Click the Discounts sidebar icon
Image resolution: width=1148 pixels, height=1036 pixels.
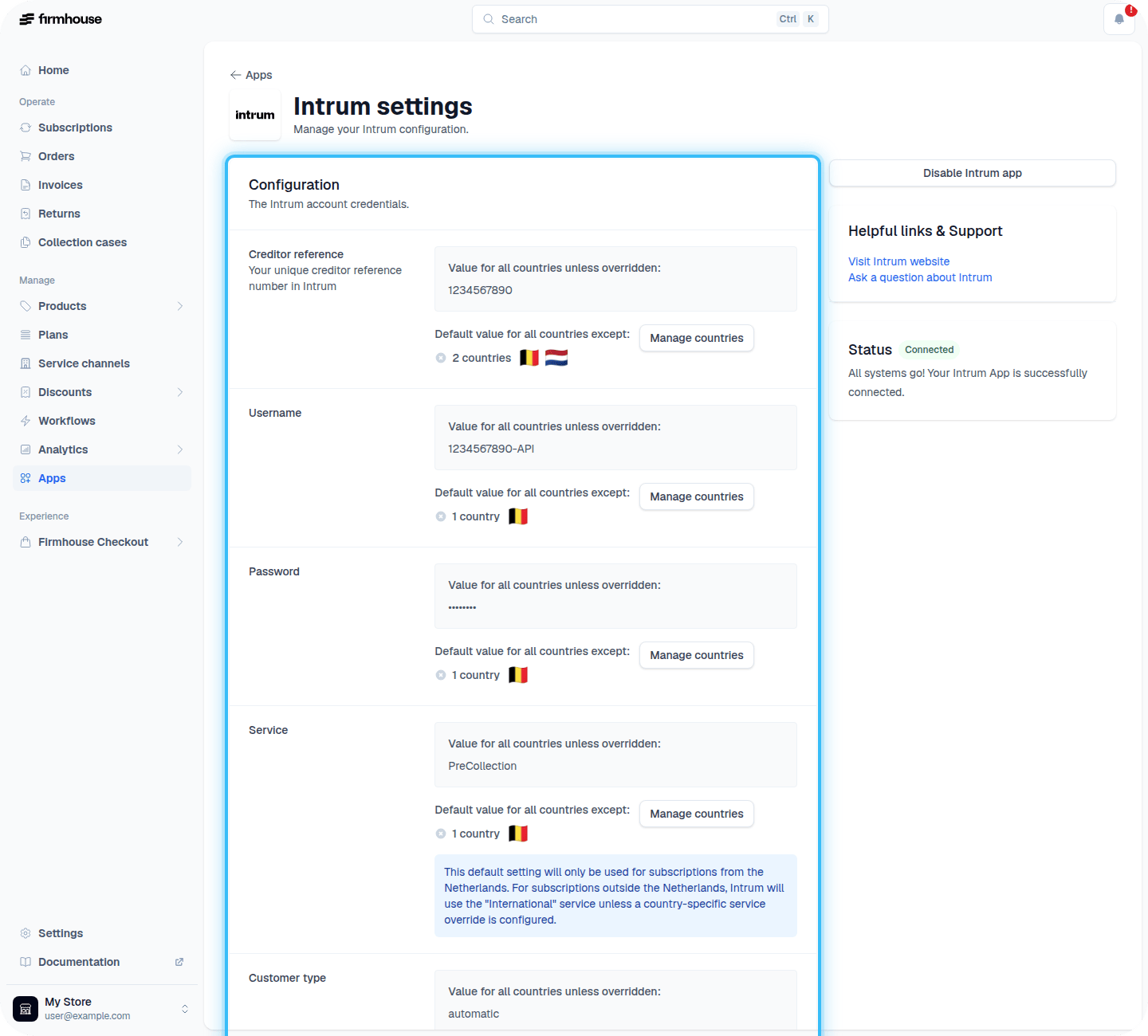pos(26,392)
